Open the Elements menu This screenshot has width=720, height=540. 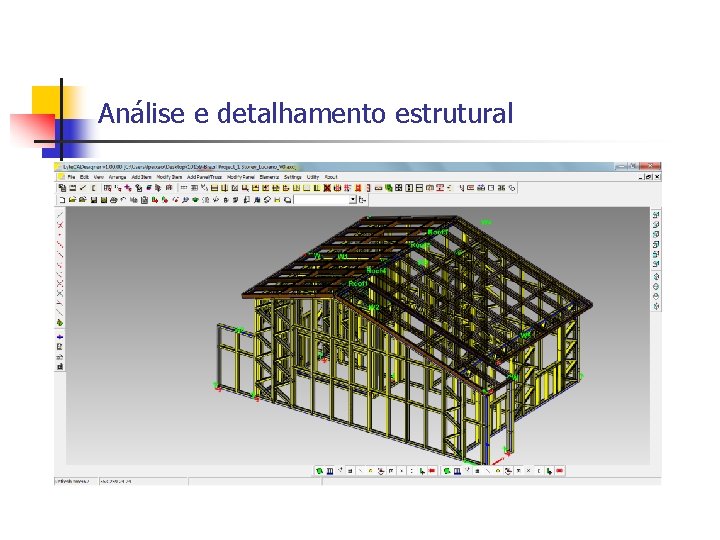(269, 177)
